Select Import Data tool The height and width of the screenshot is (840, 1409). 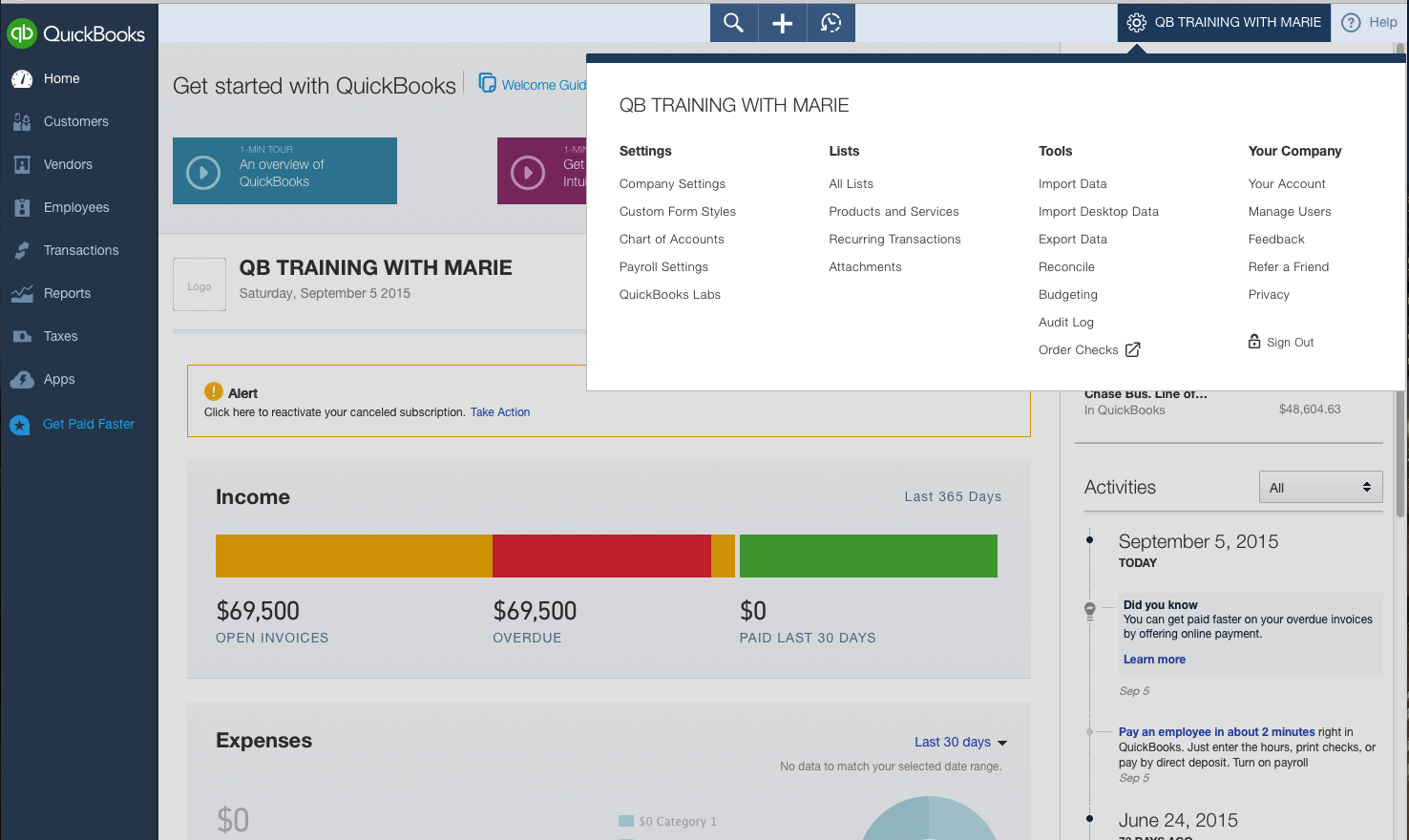coord(1073,184)
